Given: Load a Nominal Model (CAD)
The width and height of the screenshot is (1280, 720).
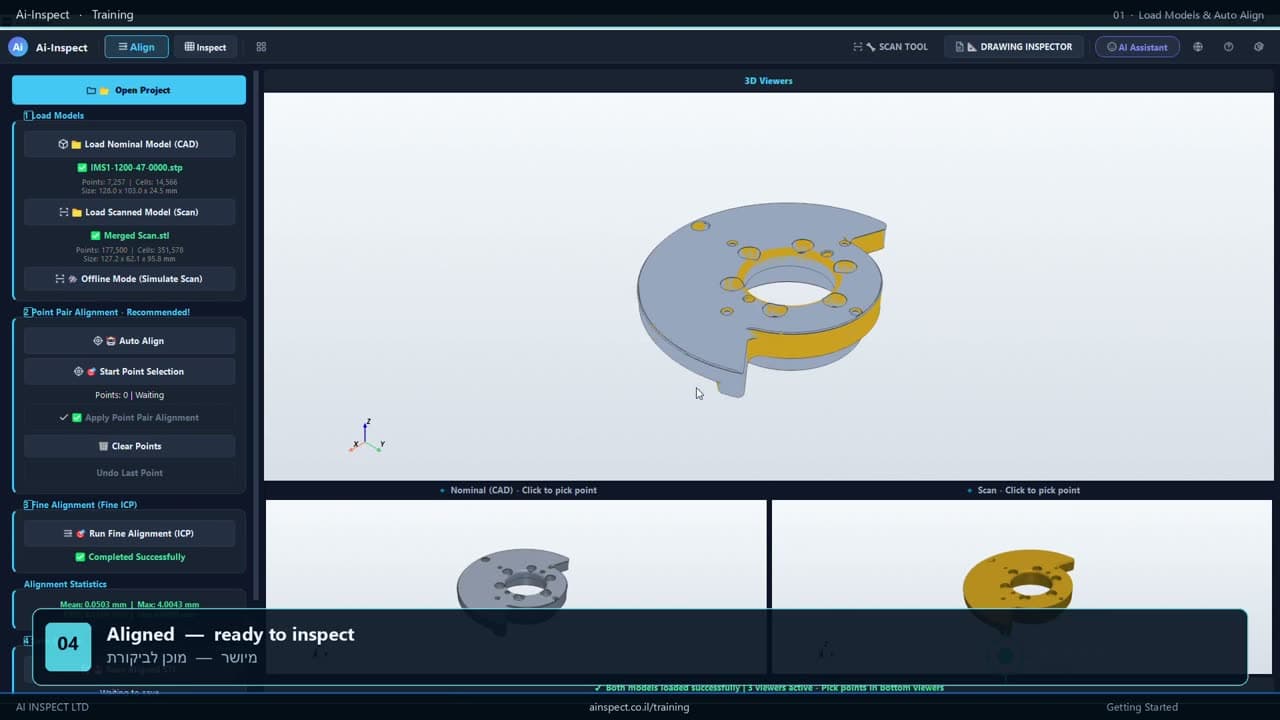Looking at the screenshot, I should [x=129, y=144].
